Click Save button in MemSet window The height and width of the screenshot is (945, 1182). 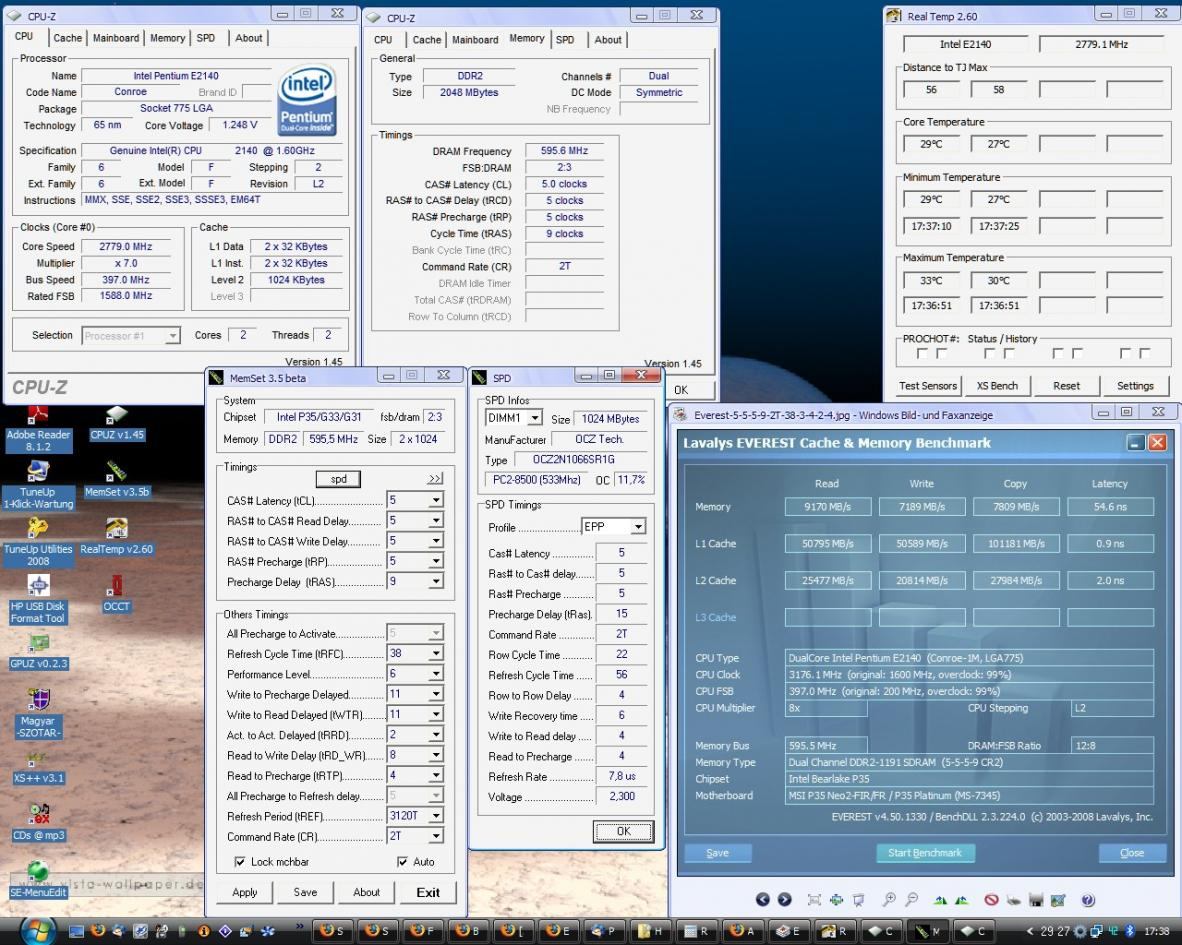click(305, 892)
